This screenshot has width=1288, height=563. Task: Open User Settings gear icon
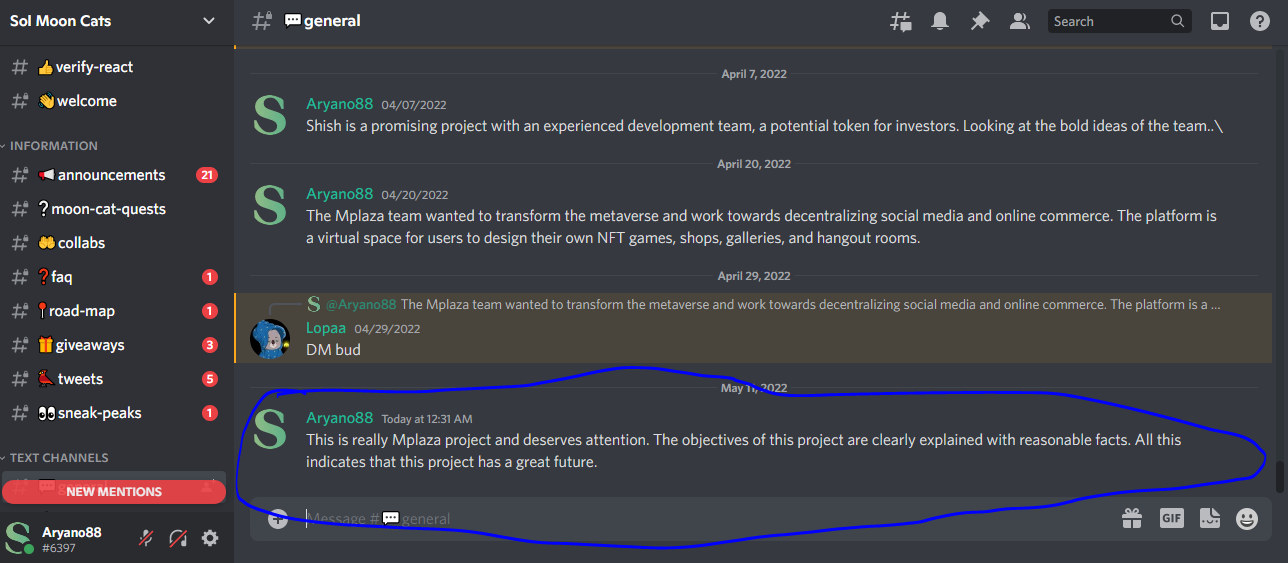click(210, 538)
